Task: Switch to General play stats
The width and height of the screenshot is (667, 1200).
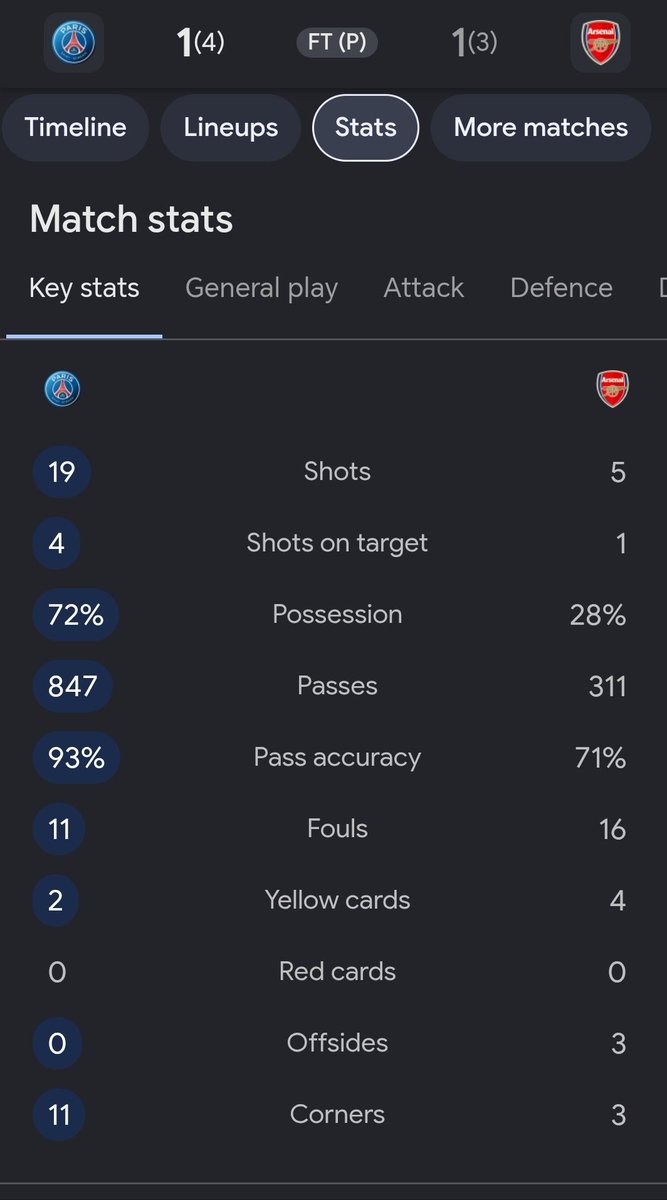Action: click(x=262, y=288)
